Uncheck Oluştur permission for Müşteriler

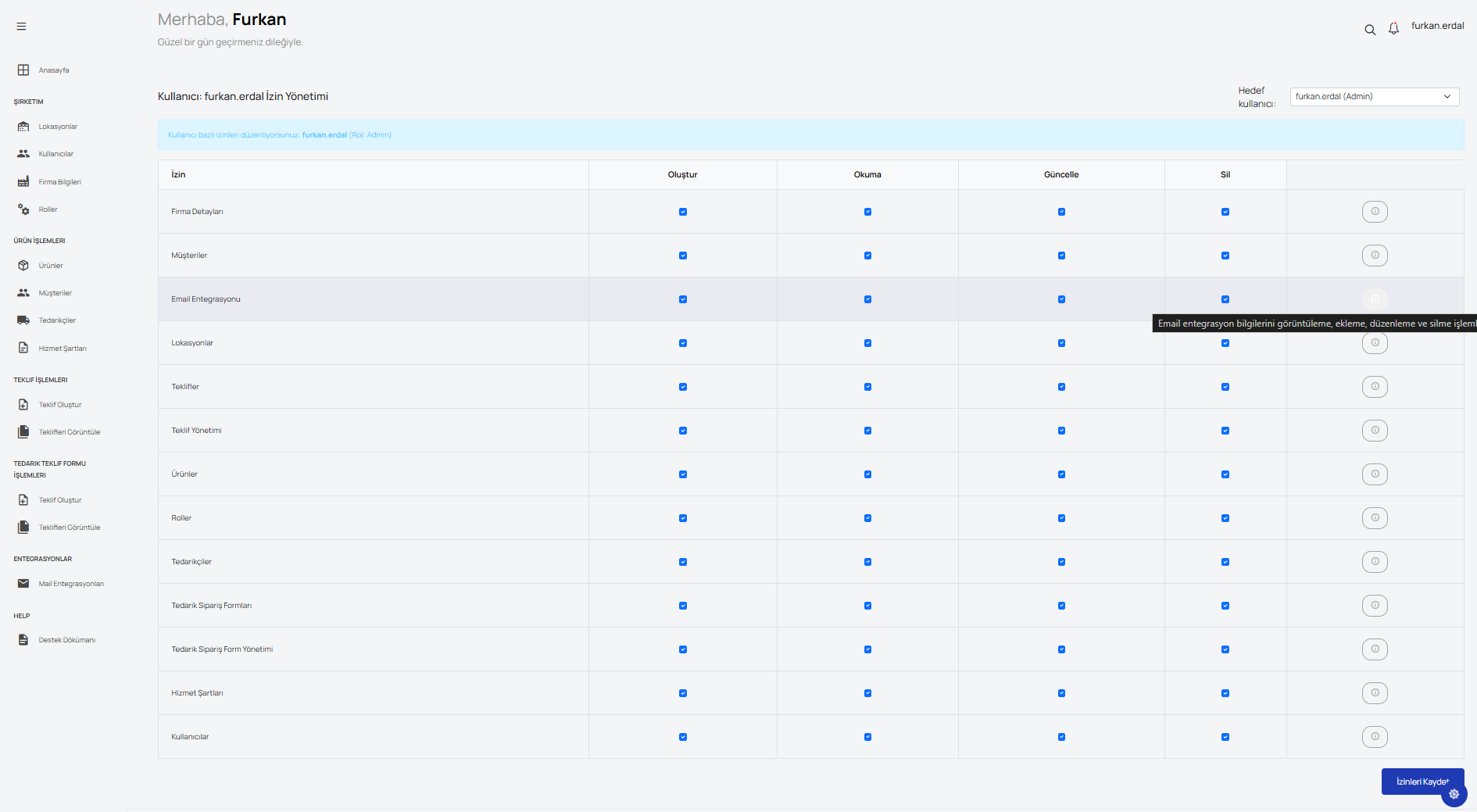pyautogui.click(x=683, y=256)
